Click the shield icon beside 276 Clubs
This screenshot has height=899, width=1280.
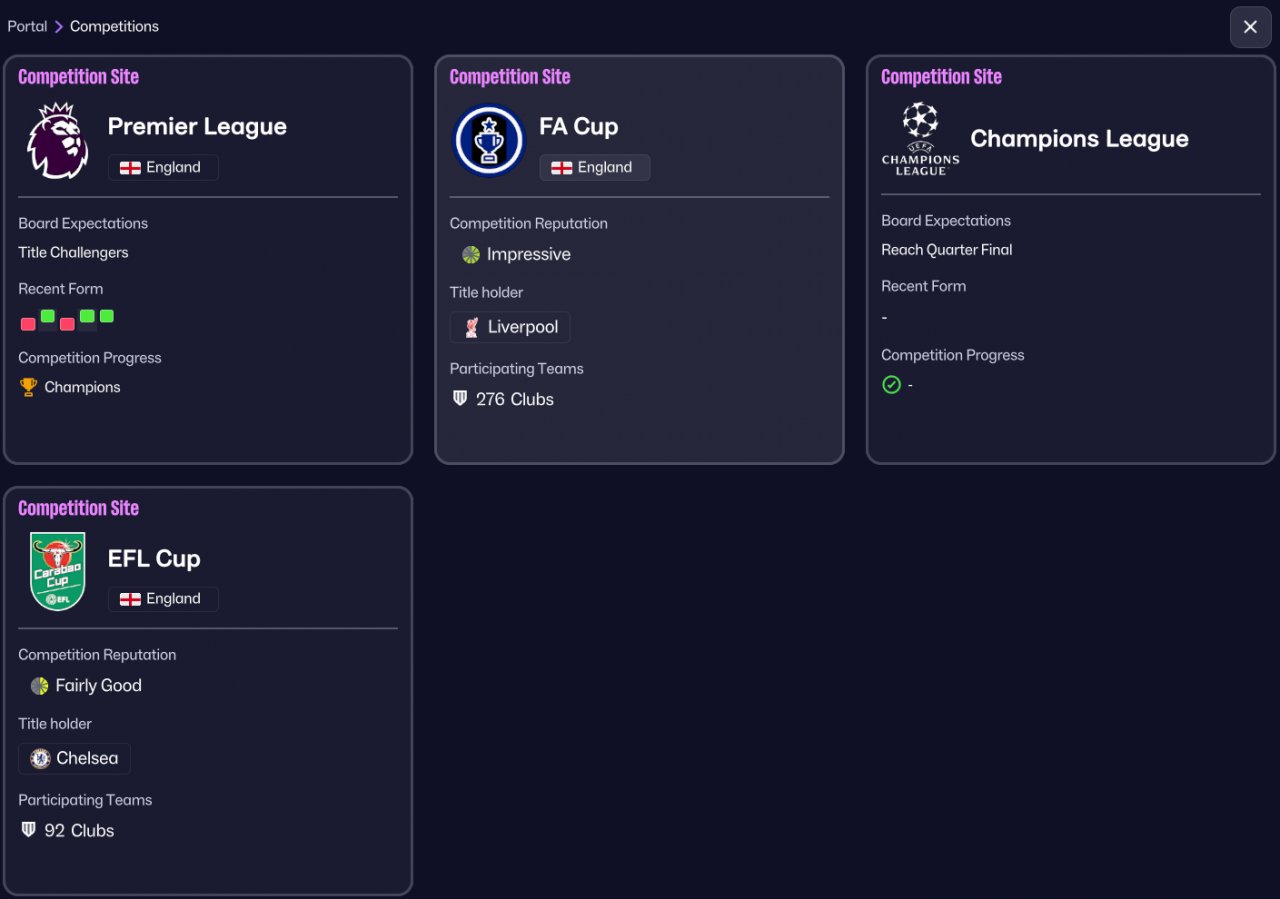(460, 399)
